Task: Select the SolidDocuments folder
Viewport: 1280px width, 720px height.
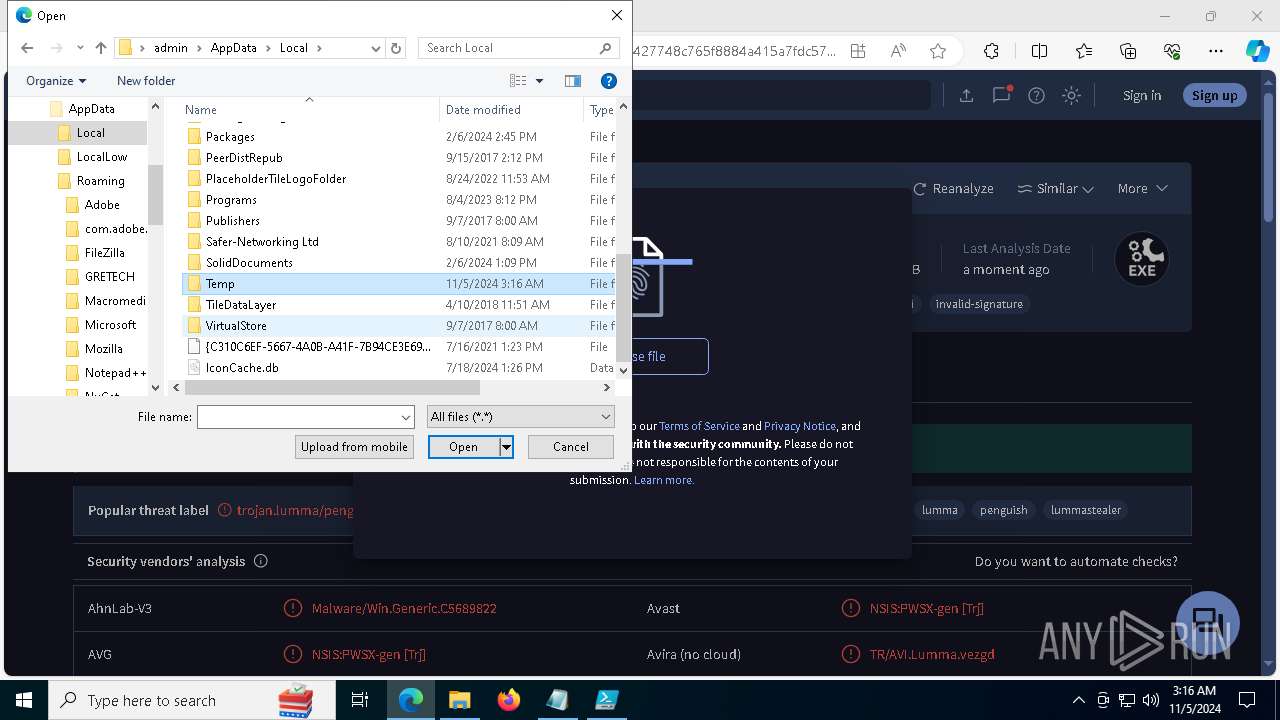Action: point(249,263)
